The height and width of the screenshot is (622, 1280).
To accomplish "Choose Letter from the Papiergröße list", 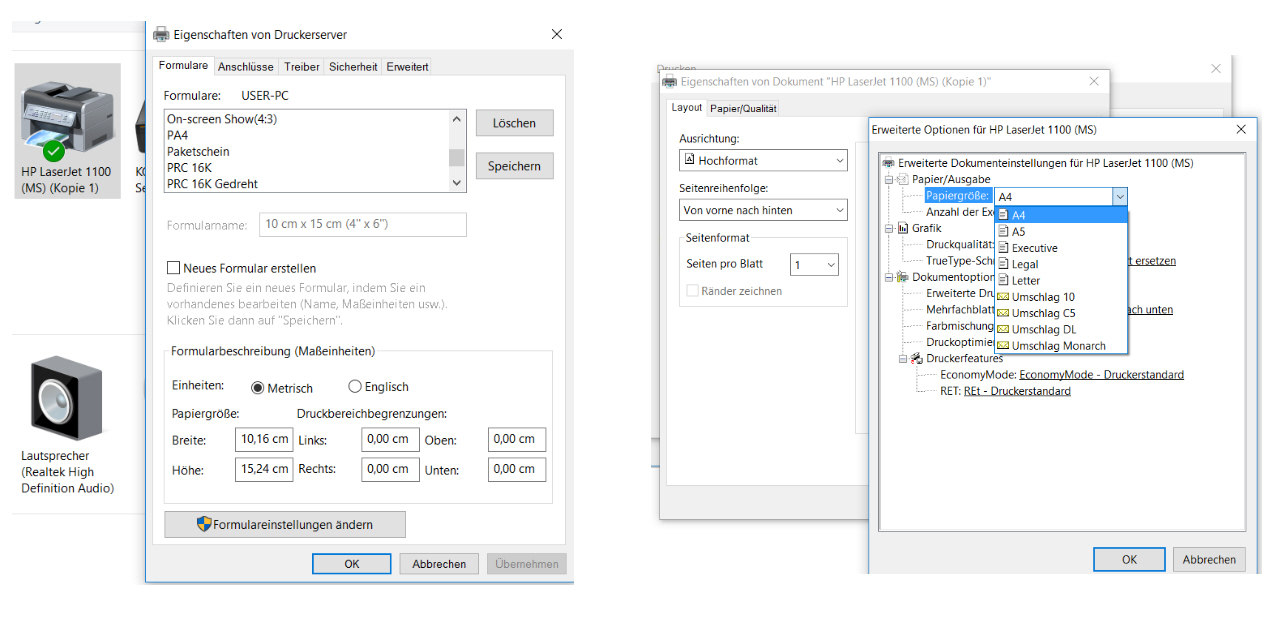I will (1061, 280).
